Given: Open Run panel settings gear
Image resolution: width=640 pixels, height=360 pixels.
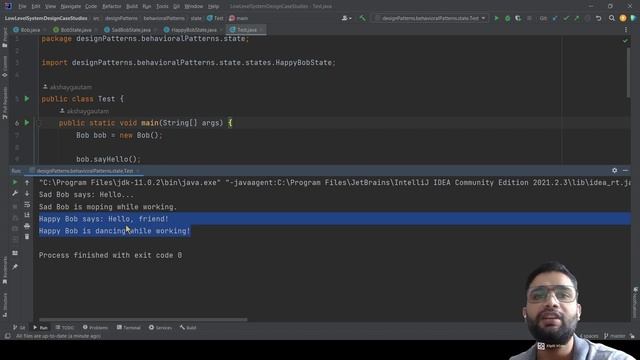Looking at the screenshot, I should click(614, 170).
